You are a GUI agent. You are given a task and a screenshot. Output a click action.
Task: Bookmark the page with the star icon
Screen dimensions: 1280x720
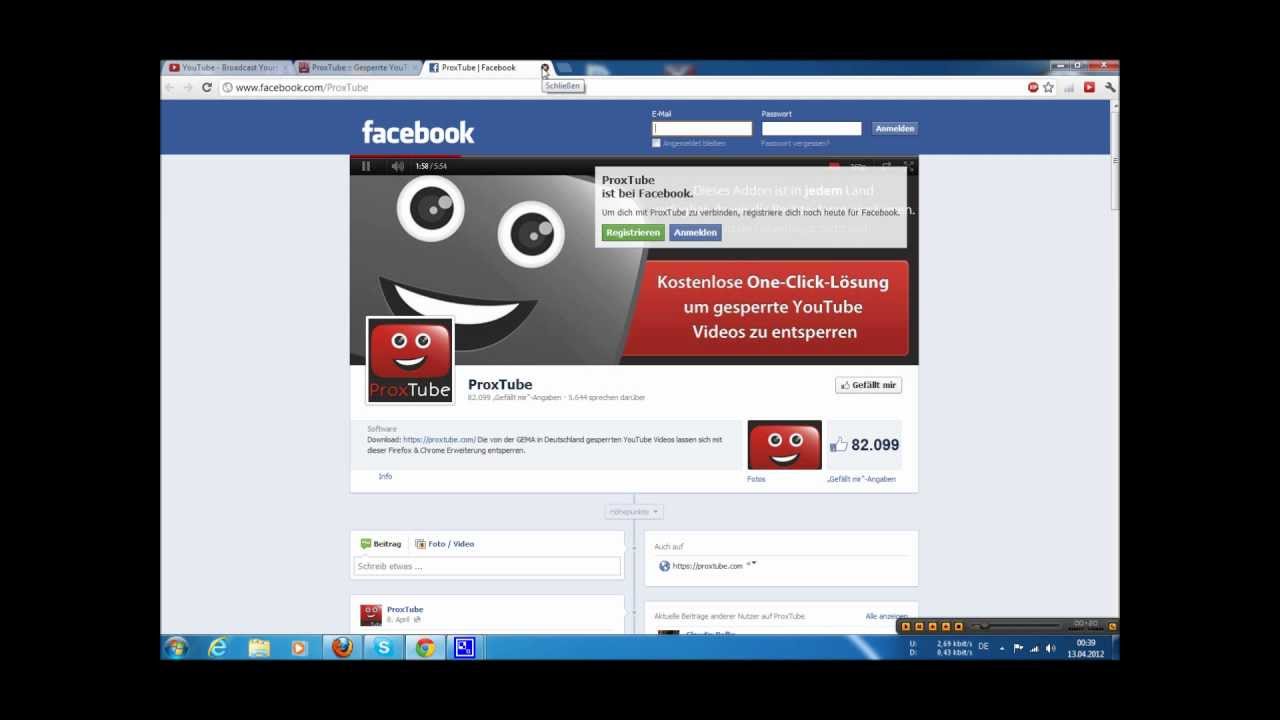click(x=1048, y=87)
